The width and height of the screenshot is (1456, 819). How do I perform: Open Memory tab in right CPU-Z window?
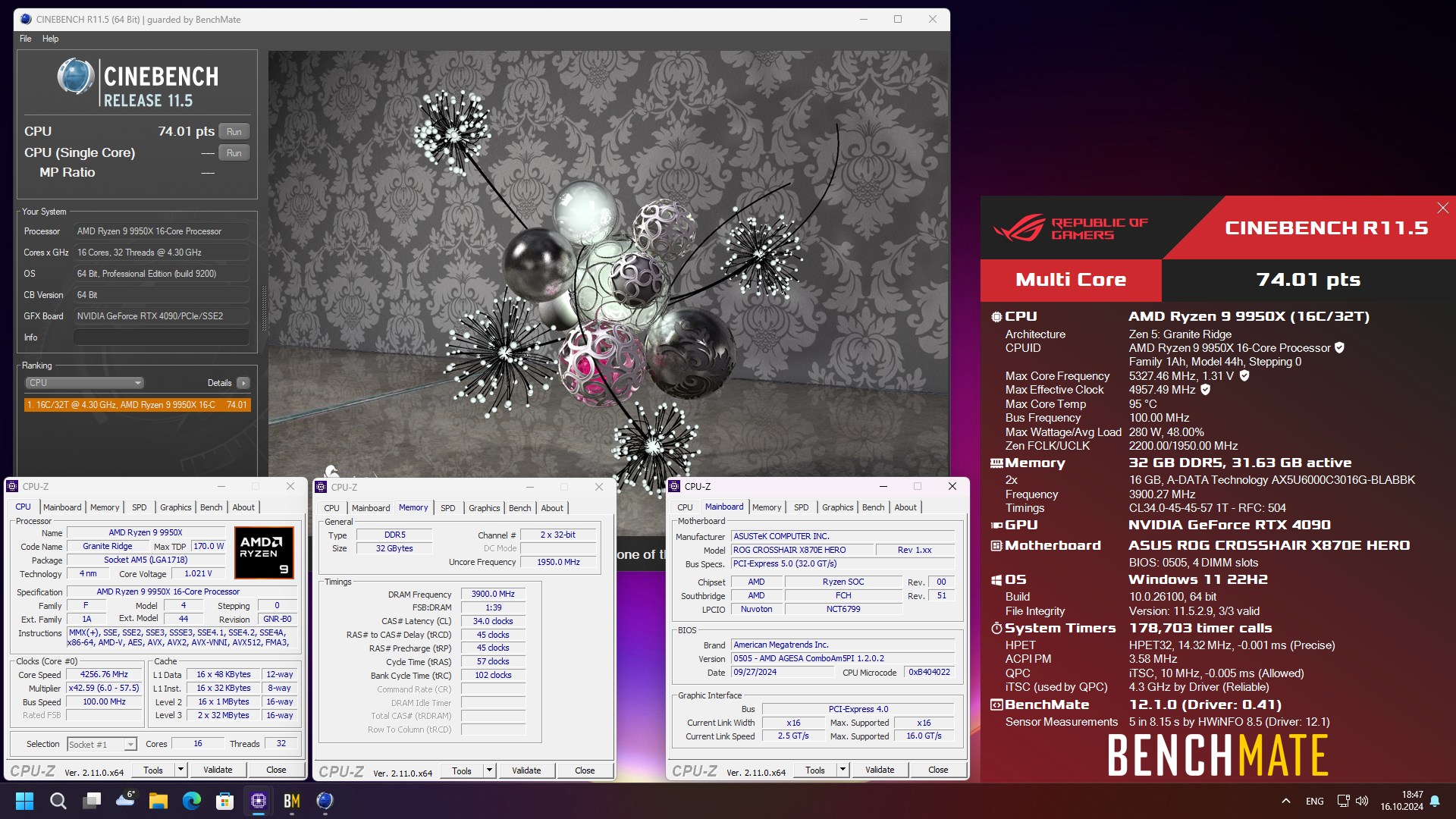click(x=767, y=507)
